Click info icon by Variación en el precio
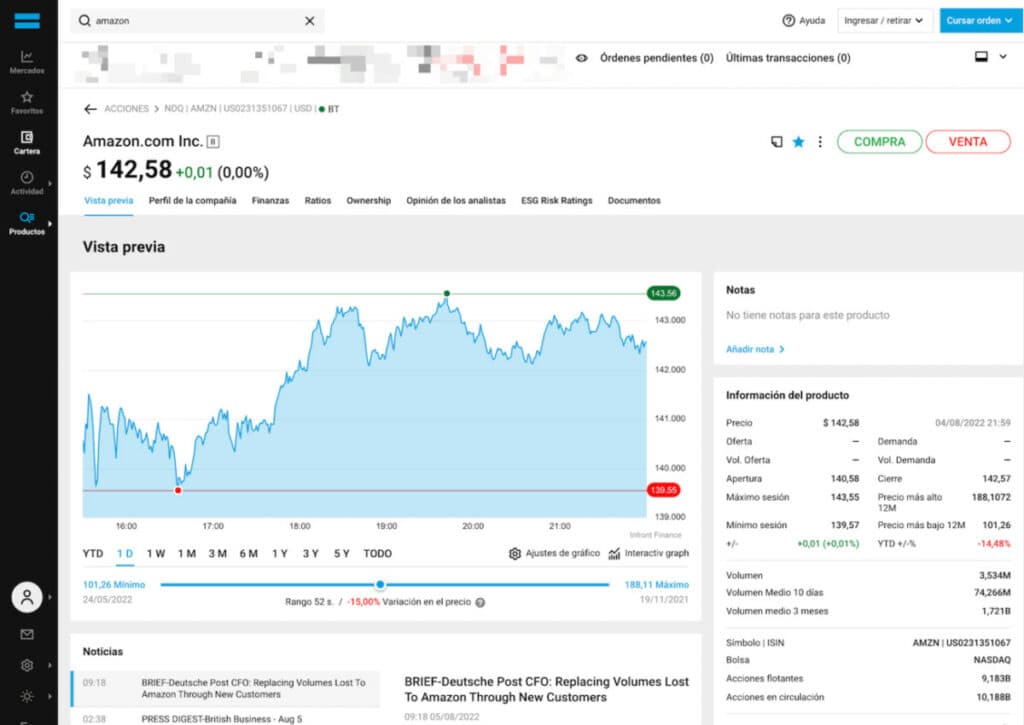Image resolution: width=1024 pixels, height=725 pixels. click(x=480, y=602)
